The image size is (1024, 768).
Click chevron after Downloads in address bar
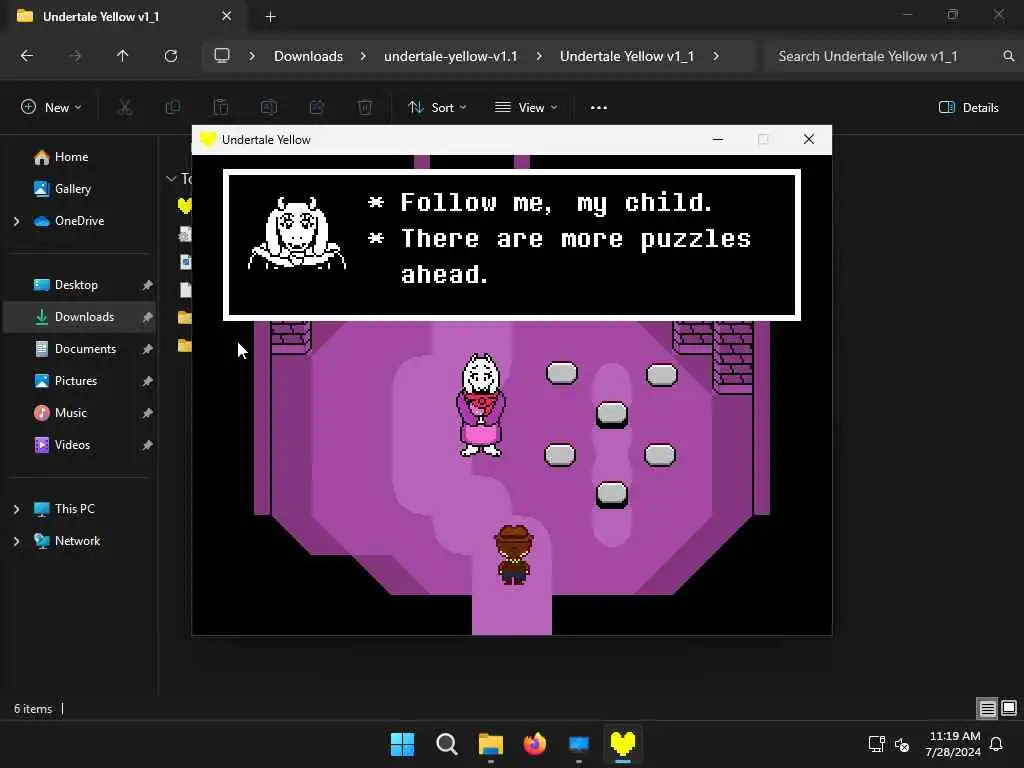[363, 56]
